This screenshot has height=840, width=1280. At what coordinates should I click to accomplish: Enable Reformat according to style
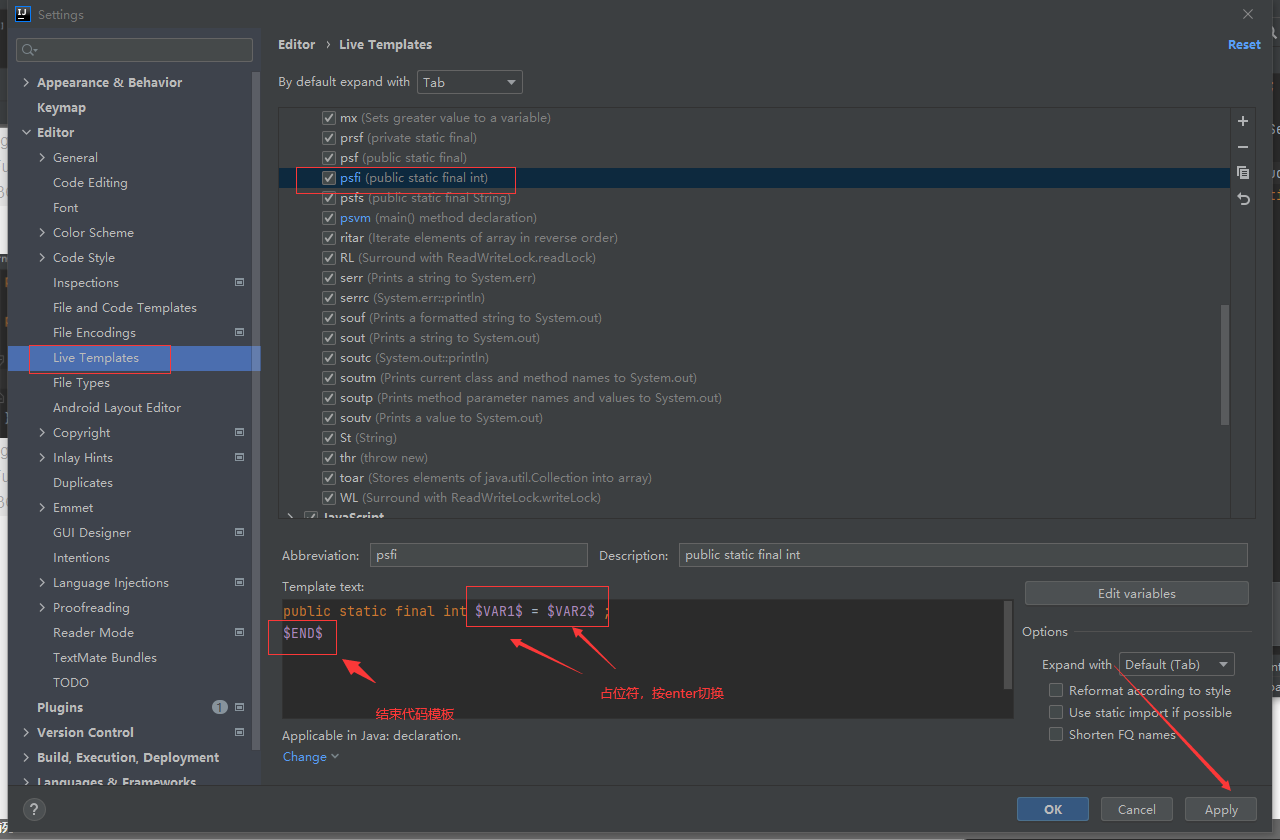(1056, 690)
